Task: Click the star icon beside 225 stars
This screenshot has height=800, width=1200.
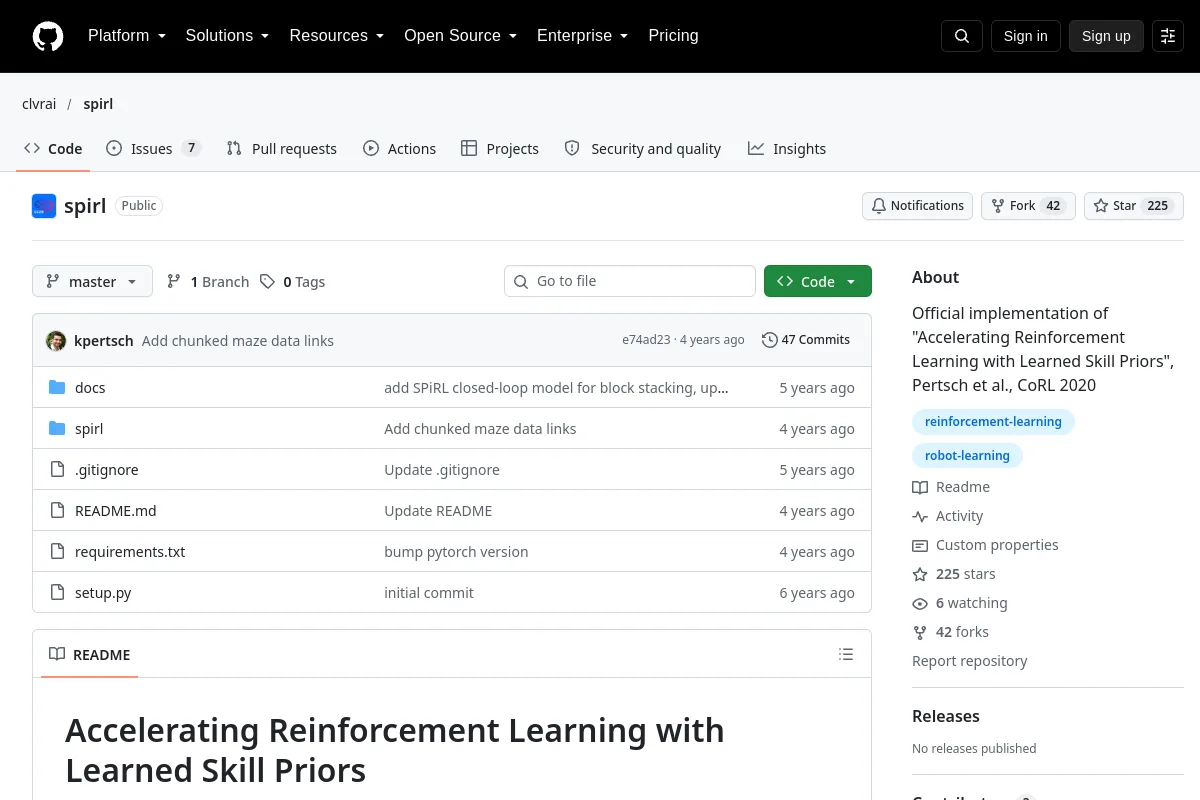Action: coord(920,574)
